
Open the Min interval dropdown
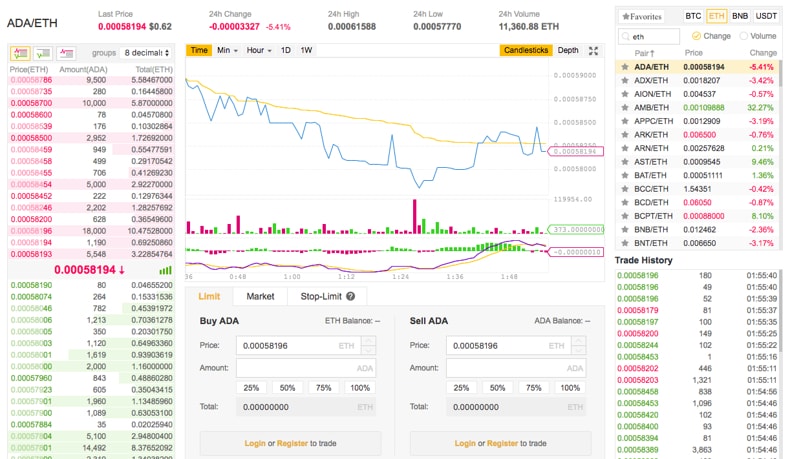coord(227,50)
